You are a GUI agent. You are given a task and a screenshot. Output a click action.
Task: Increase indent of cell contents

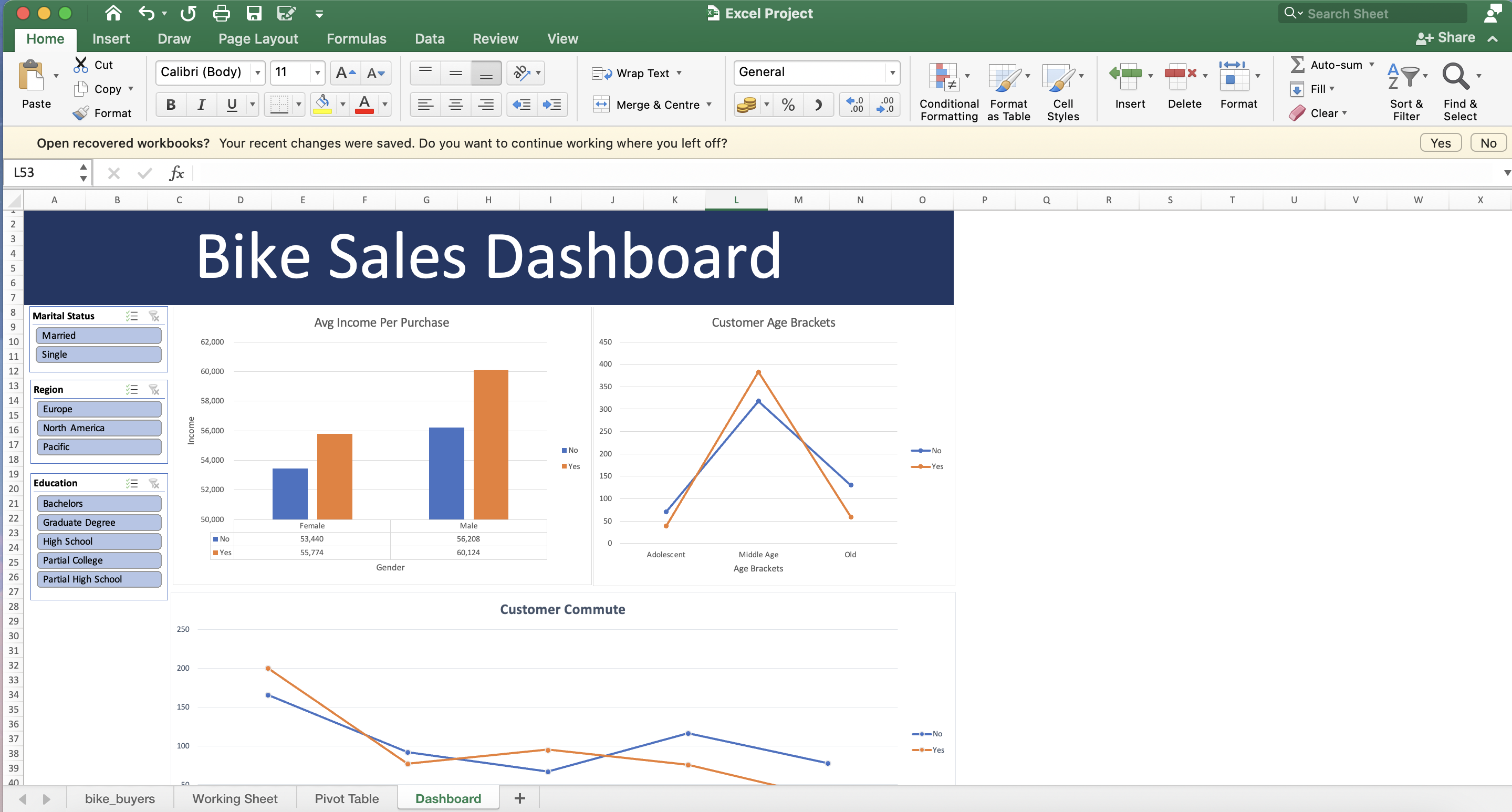tap(552, 105)
